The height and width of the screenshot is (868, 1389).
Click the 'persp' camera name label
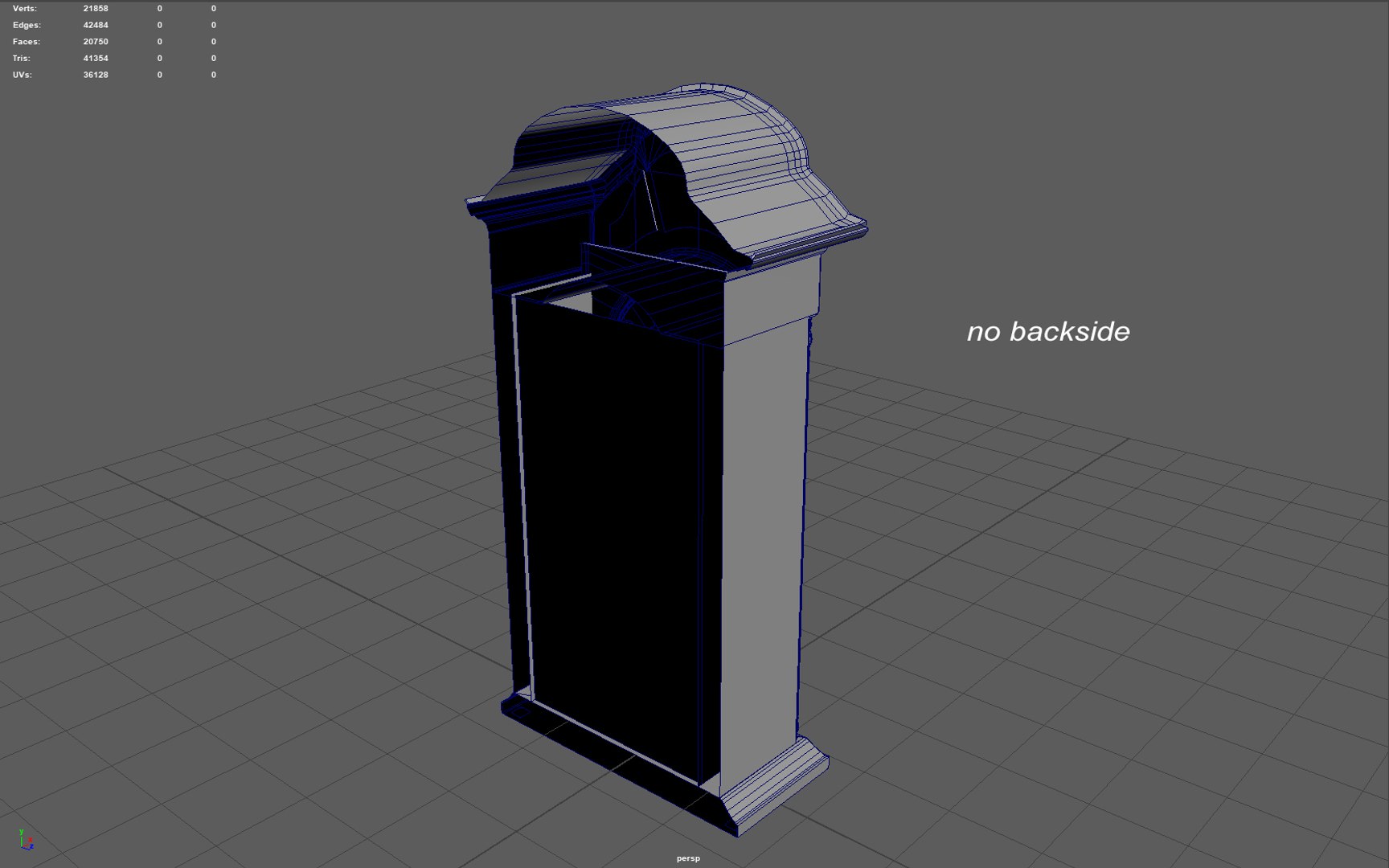pos(688,858)
